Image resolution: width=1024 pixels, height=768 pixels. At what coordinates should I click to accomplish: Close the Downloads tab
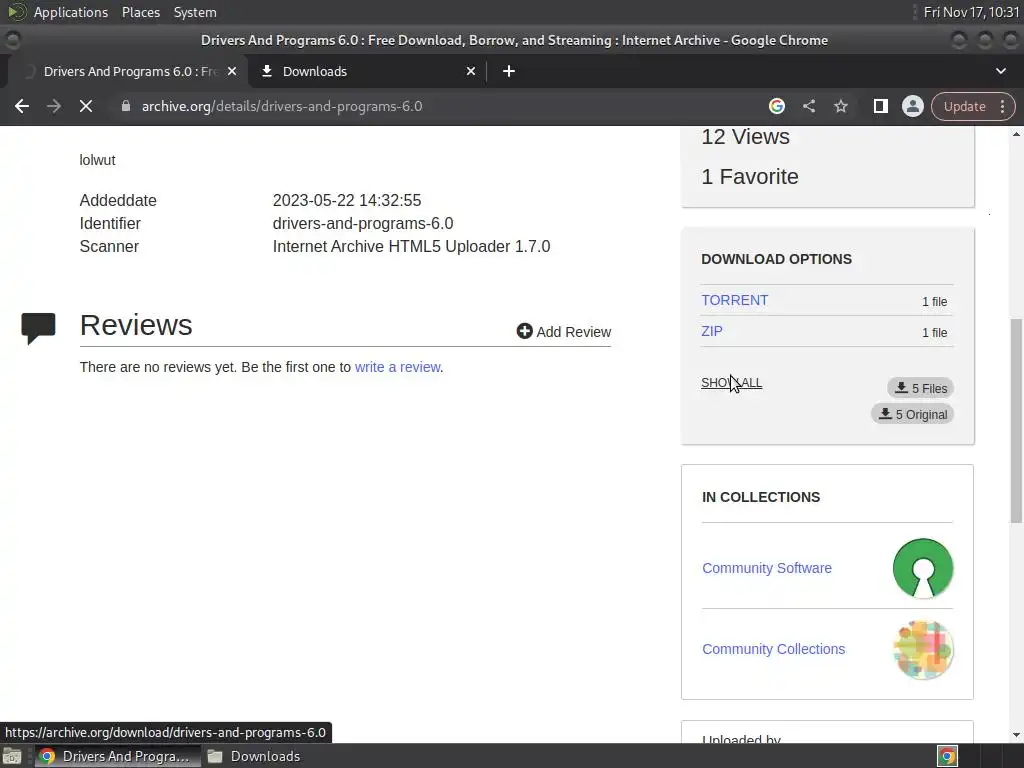(471, 71)
